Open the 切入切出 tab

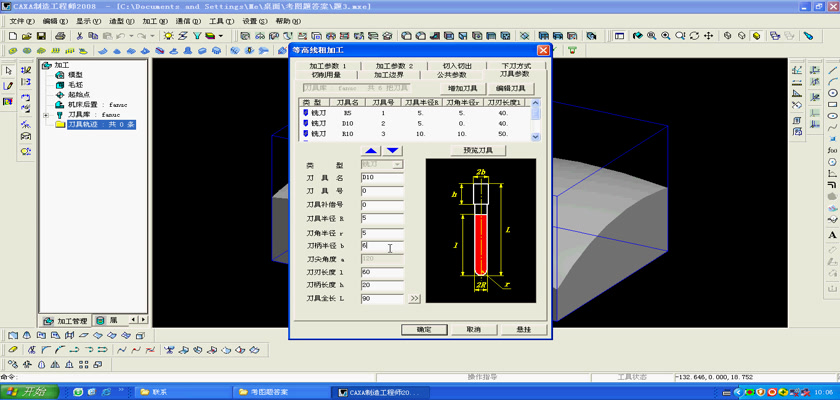[457, 66]
